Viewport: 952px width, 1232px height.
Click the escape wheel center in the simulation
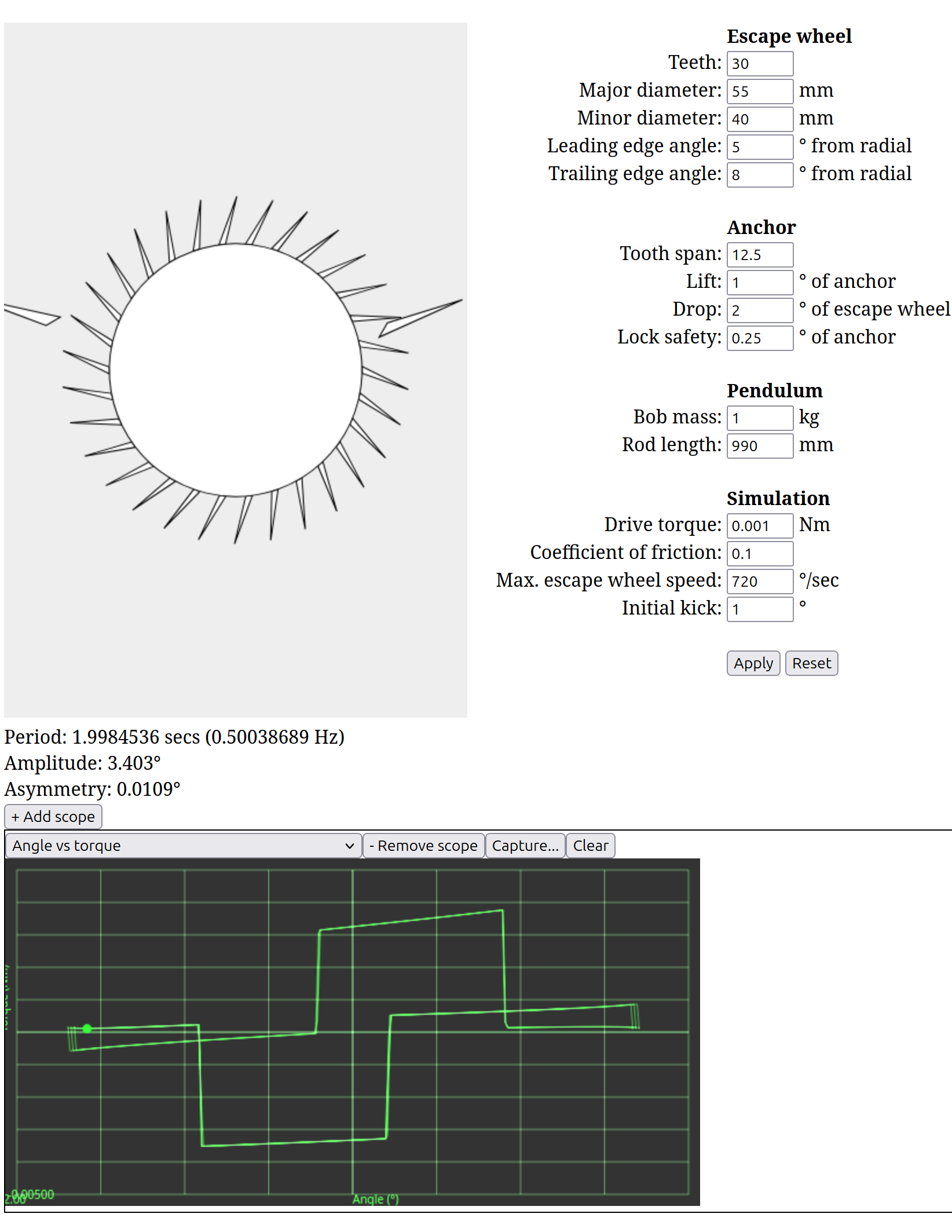(236, 370)
